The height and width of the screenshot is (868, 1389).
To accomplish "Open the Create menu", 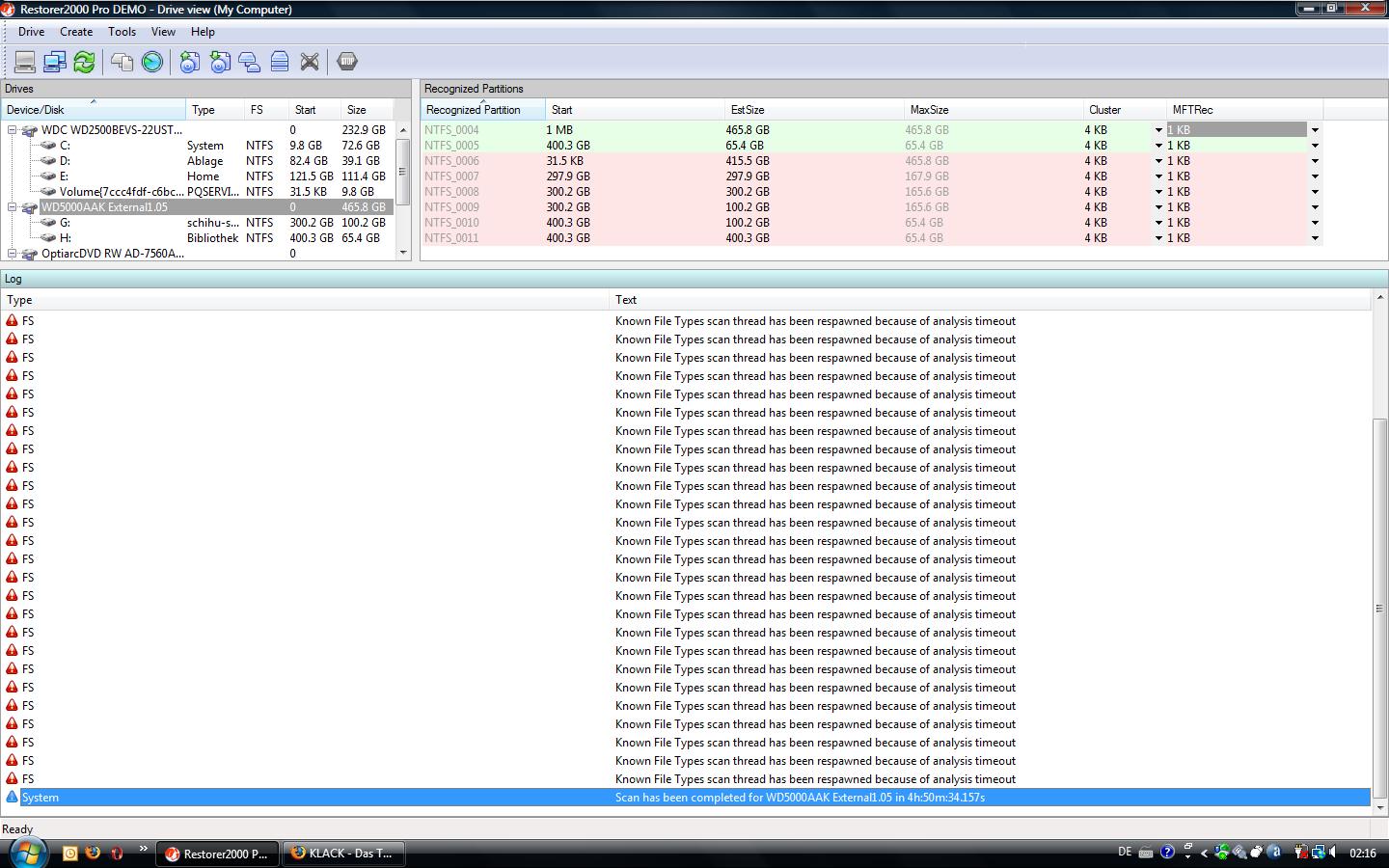I will 76,32.
